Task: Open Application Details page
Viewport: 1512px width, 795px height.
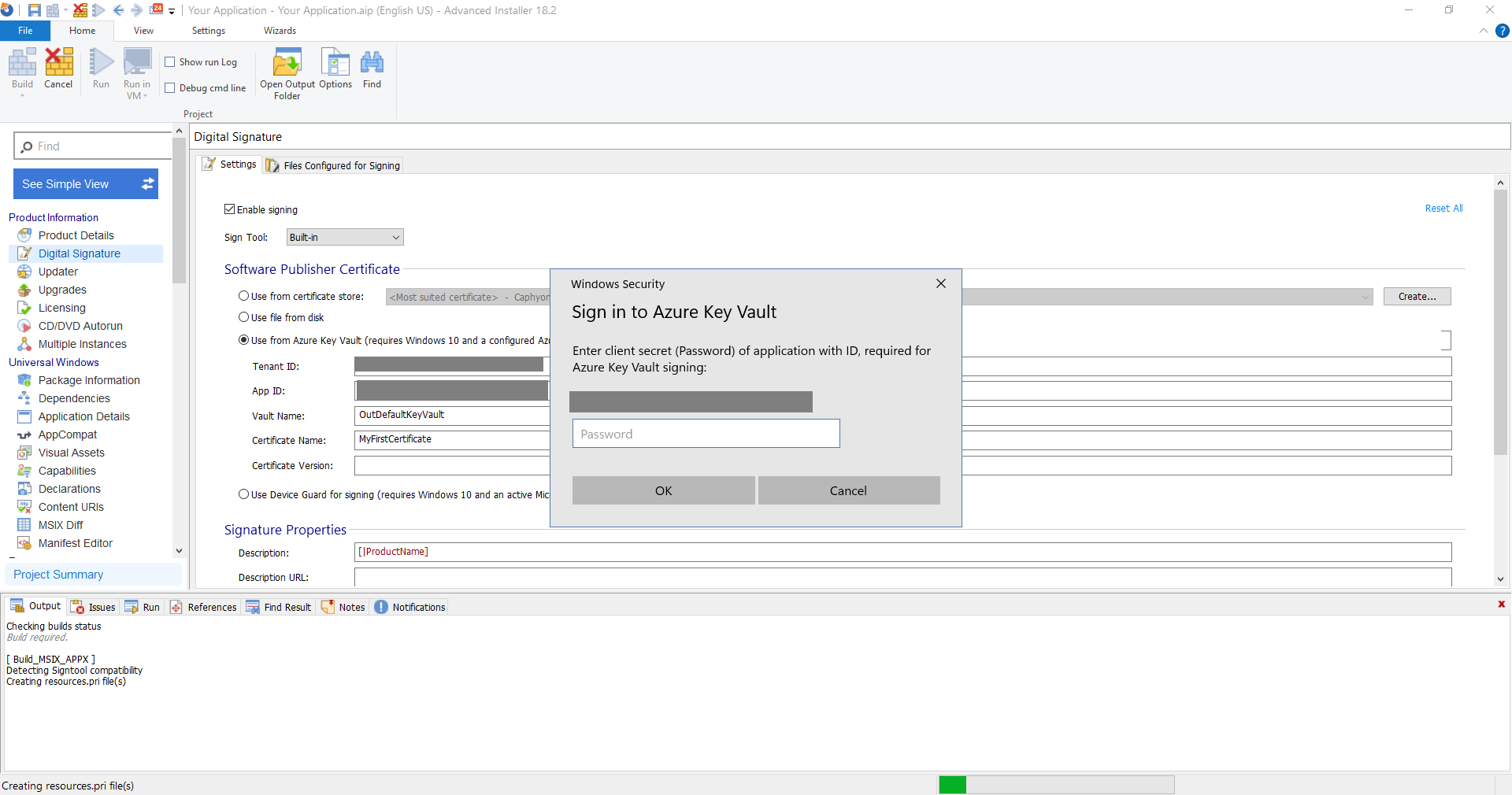Action: (83, 416)
